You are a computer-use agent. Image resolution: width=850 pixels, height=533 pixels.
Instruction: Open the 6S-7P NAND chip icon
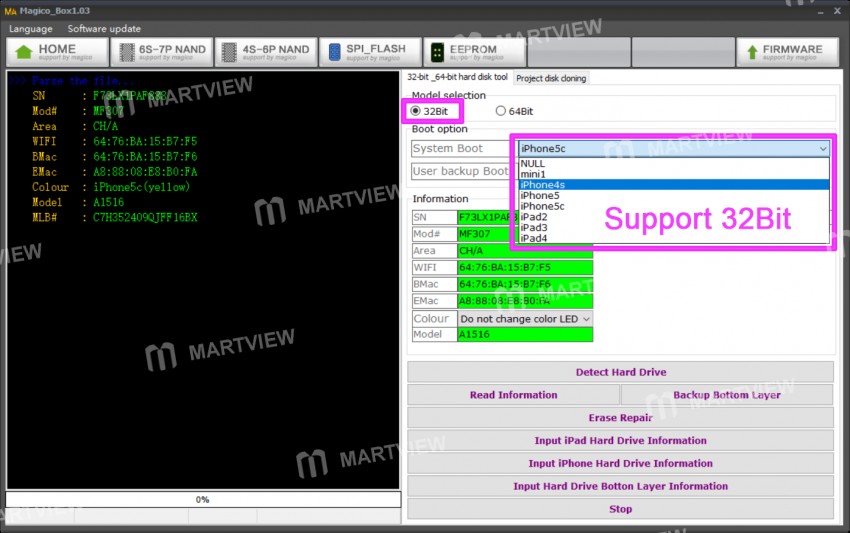(127, 52)
